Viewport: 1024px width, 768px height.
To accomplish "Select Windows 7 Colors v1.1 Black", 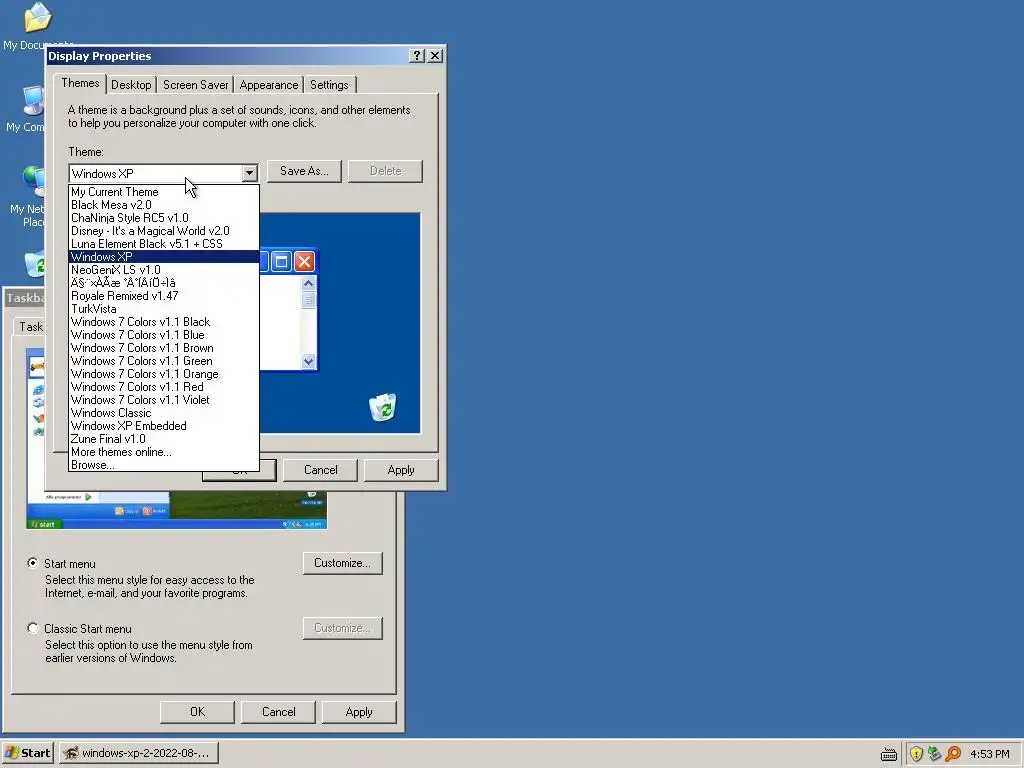I will tap(164, 322).
